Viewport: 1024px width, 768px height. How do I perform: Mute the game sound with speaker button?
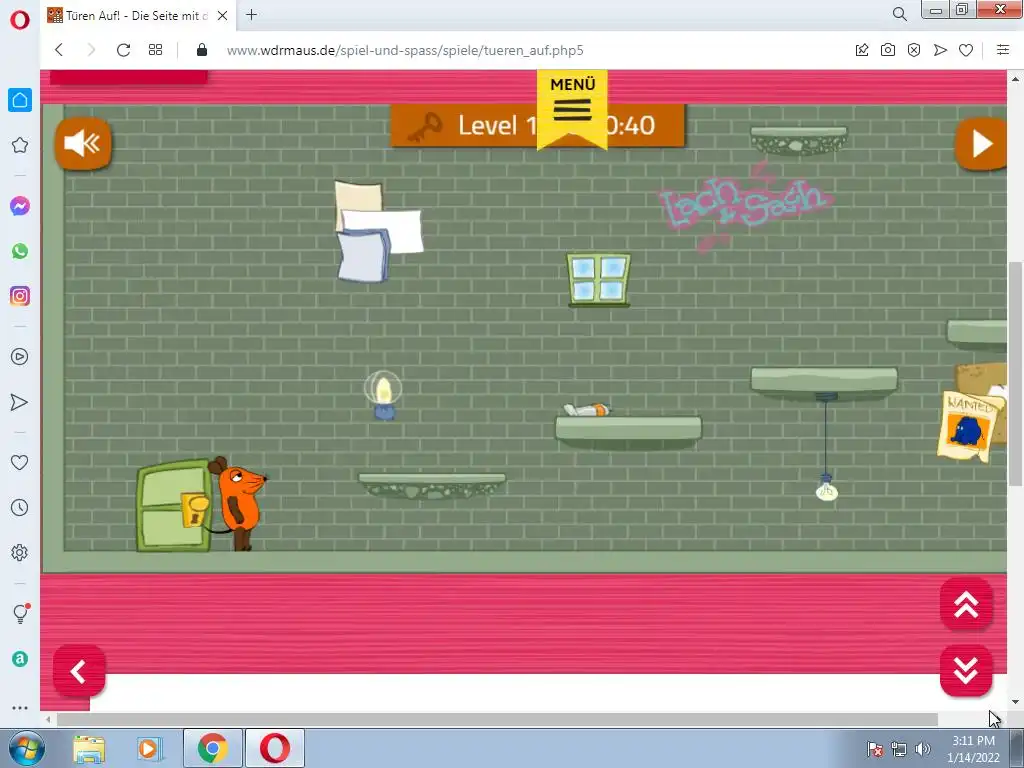coord(83,143)
